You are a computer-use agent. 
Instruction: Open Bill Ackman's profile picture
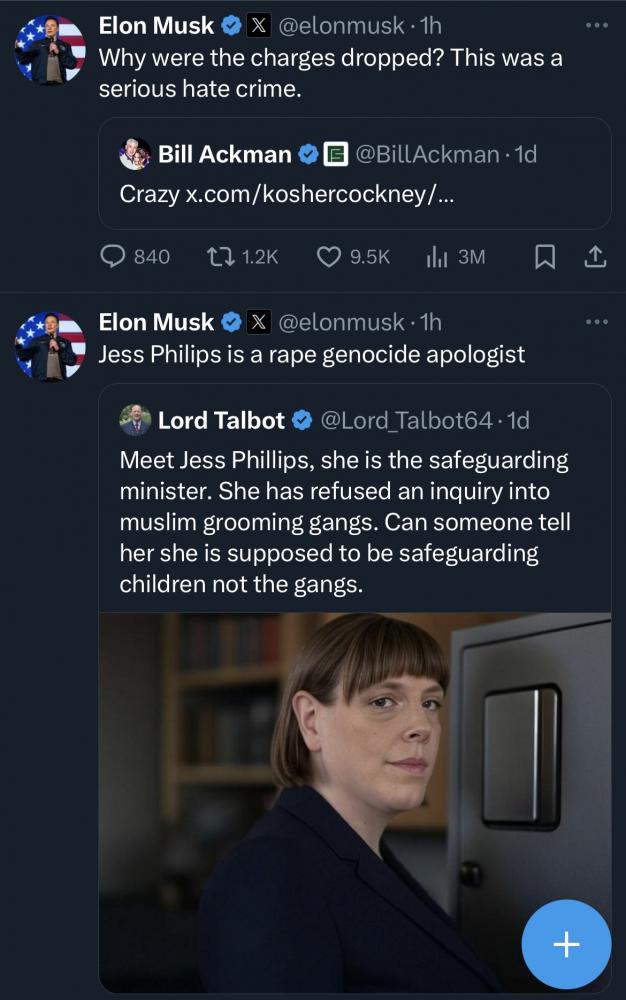pyautogui.click(x=135, y=154)
